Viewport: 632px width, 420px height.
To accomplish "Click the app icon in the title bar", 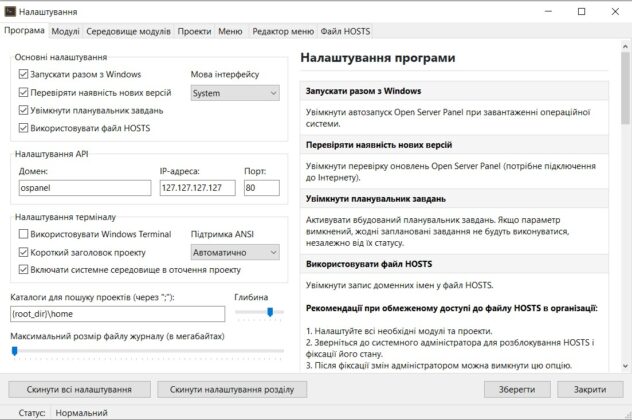I will tap(10, 11).
